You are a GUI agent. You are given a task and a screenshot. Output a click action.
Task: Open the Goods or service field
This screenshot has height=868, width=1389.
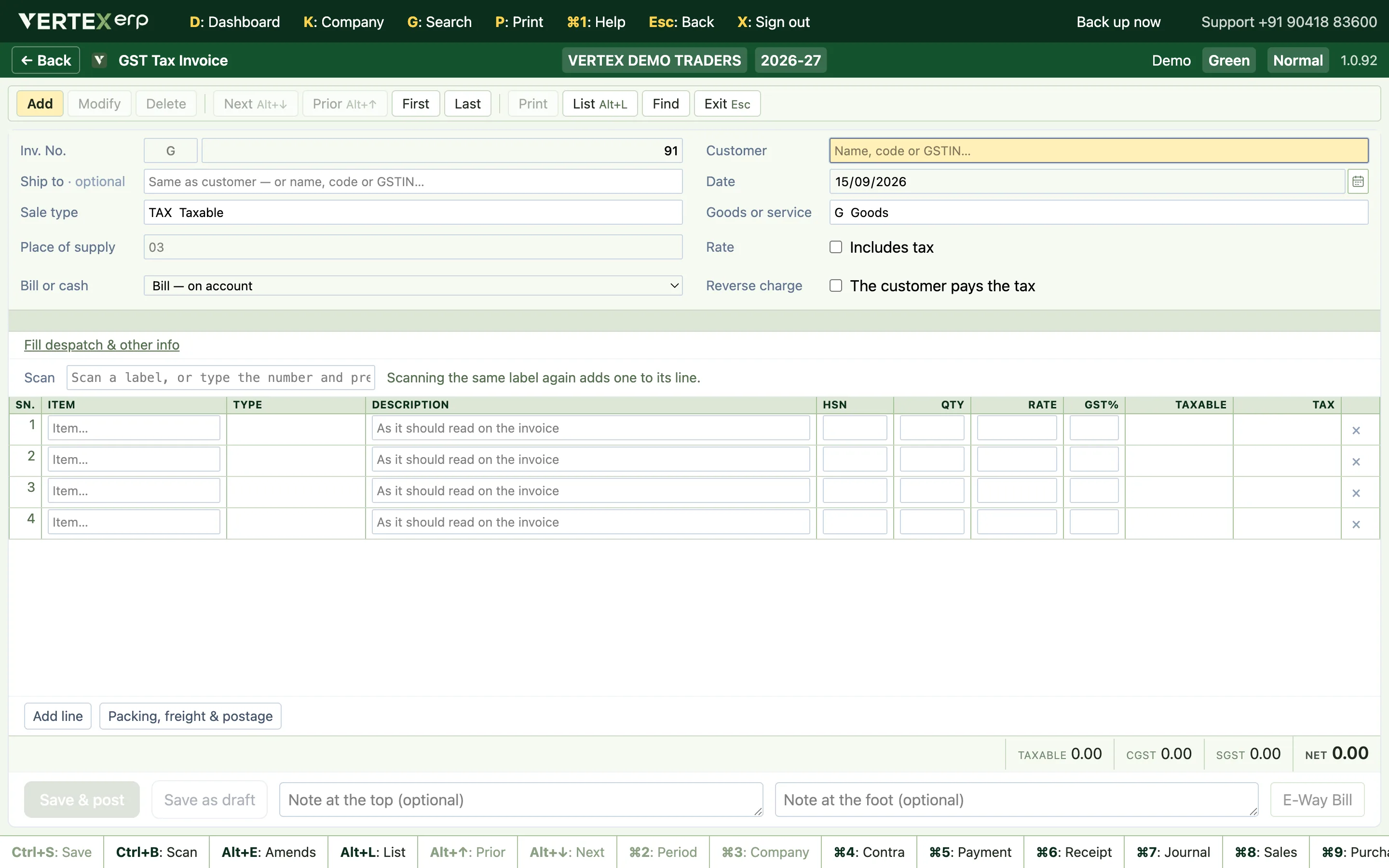(1099, 212)
